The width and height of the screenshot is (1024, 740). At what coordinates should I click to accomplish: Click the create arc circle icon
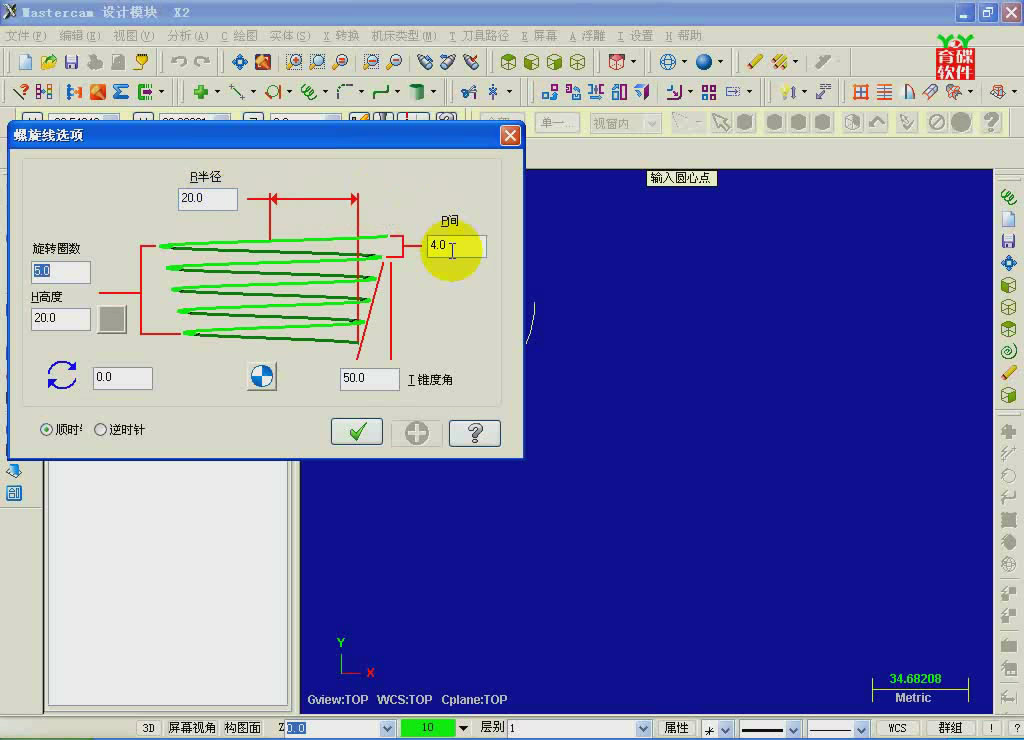click(x=273, y=92)
